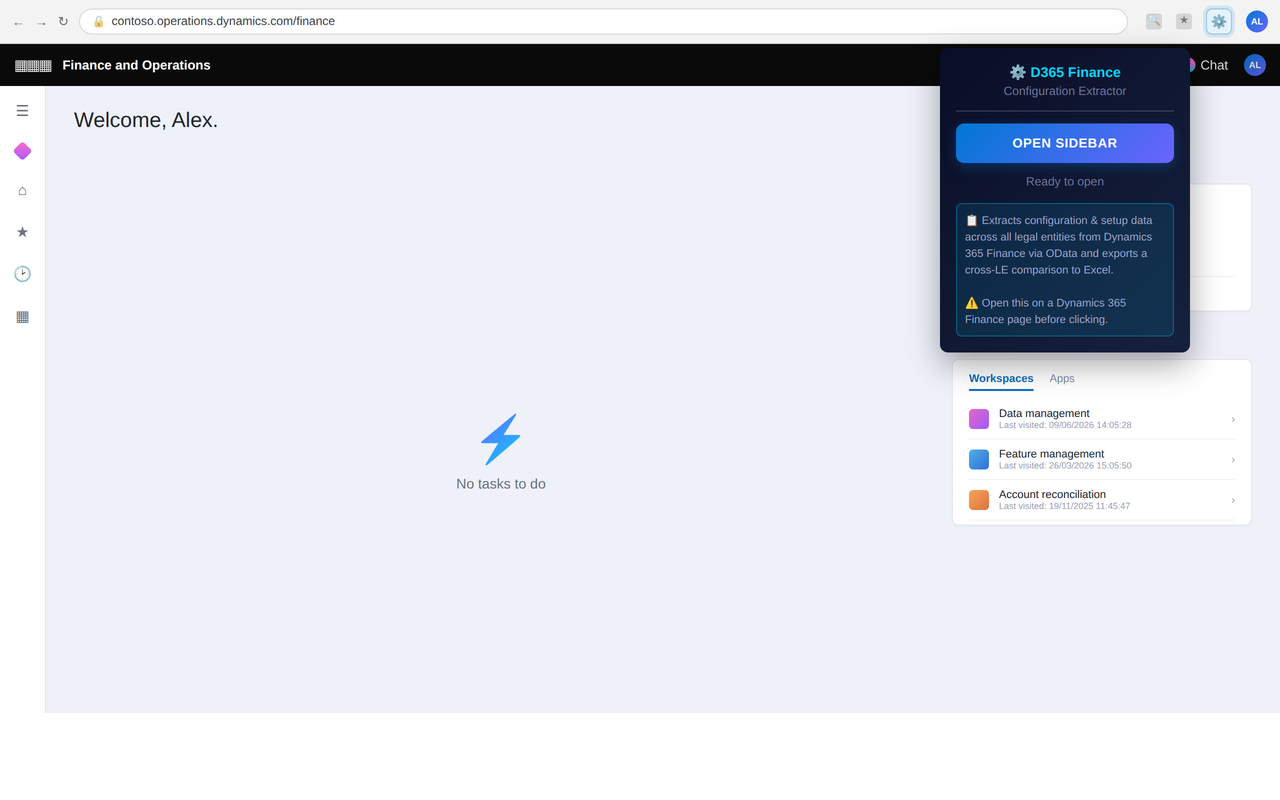Click the 'Ready to open' status text

(x=1065, y=181)
